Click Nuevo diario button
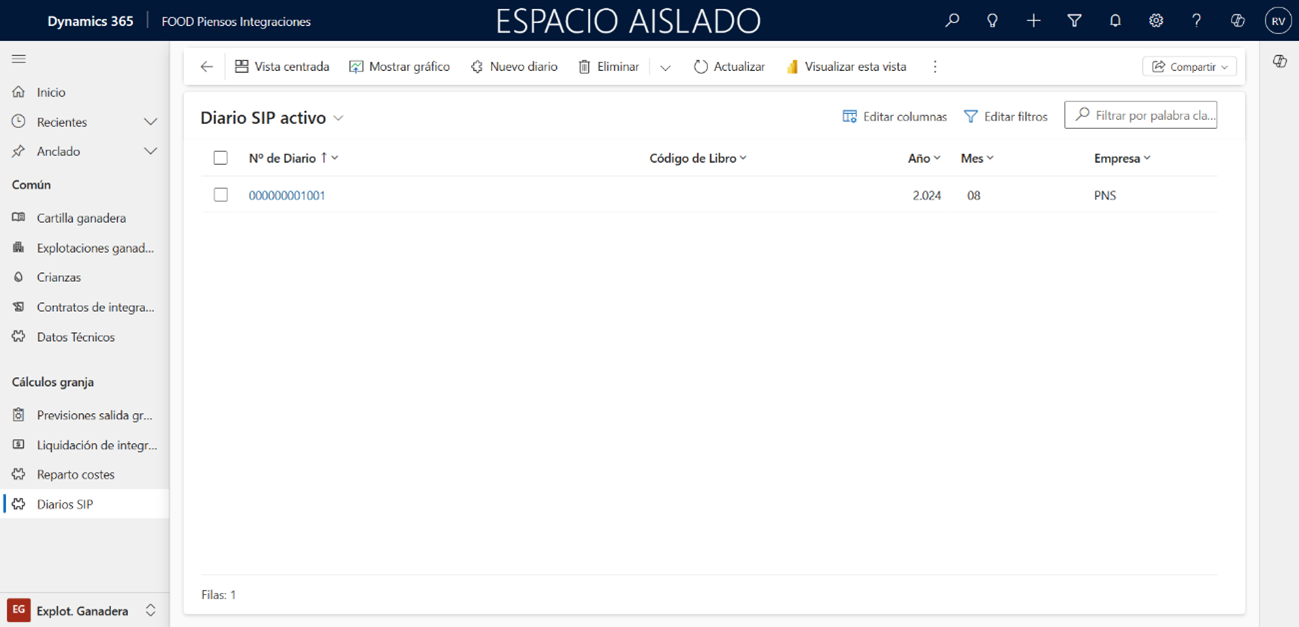 click(x=514, y=67)
